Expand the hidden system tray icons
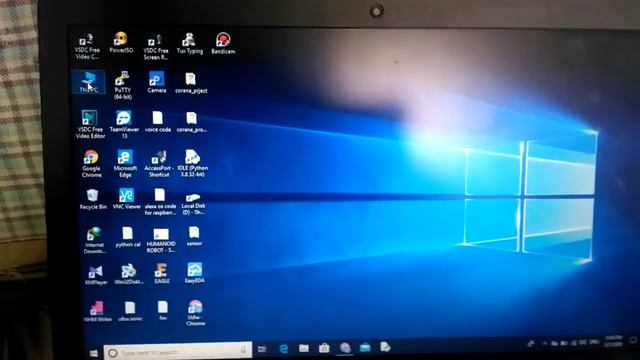640x360 pixels. (x=544, y=344)
